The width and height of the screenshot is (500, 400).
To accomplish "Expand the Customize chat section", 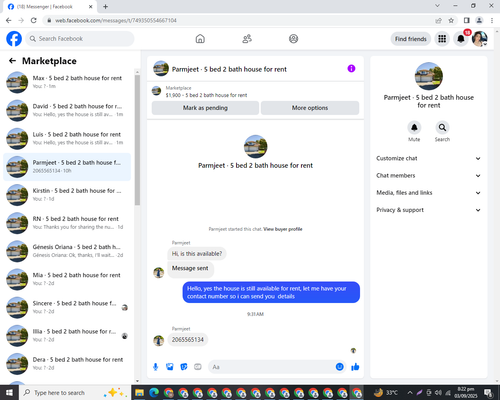I will click(x=429, y=158).
